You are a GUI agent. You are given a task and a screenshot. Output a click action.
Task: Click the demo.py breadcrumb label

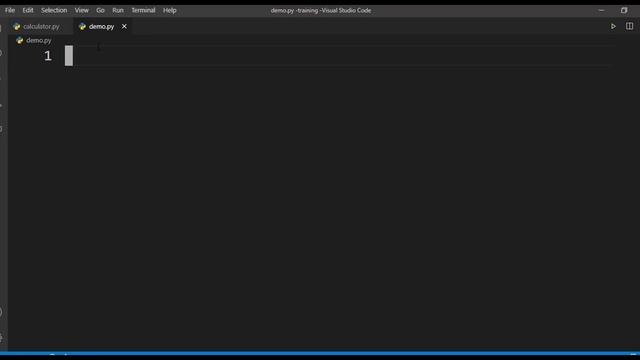pyautogui.click(x=39, y=40)
